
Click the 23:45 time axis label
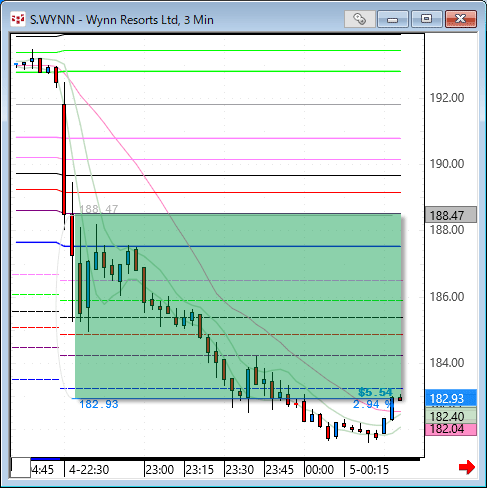coord(279,470)
